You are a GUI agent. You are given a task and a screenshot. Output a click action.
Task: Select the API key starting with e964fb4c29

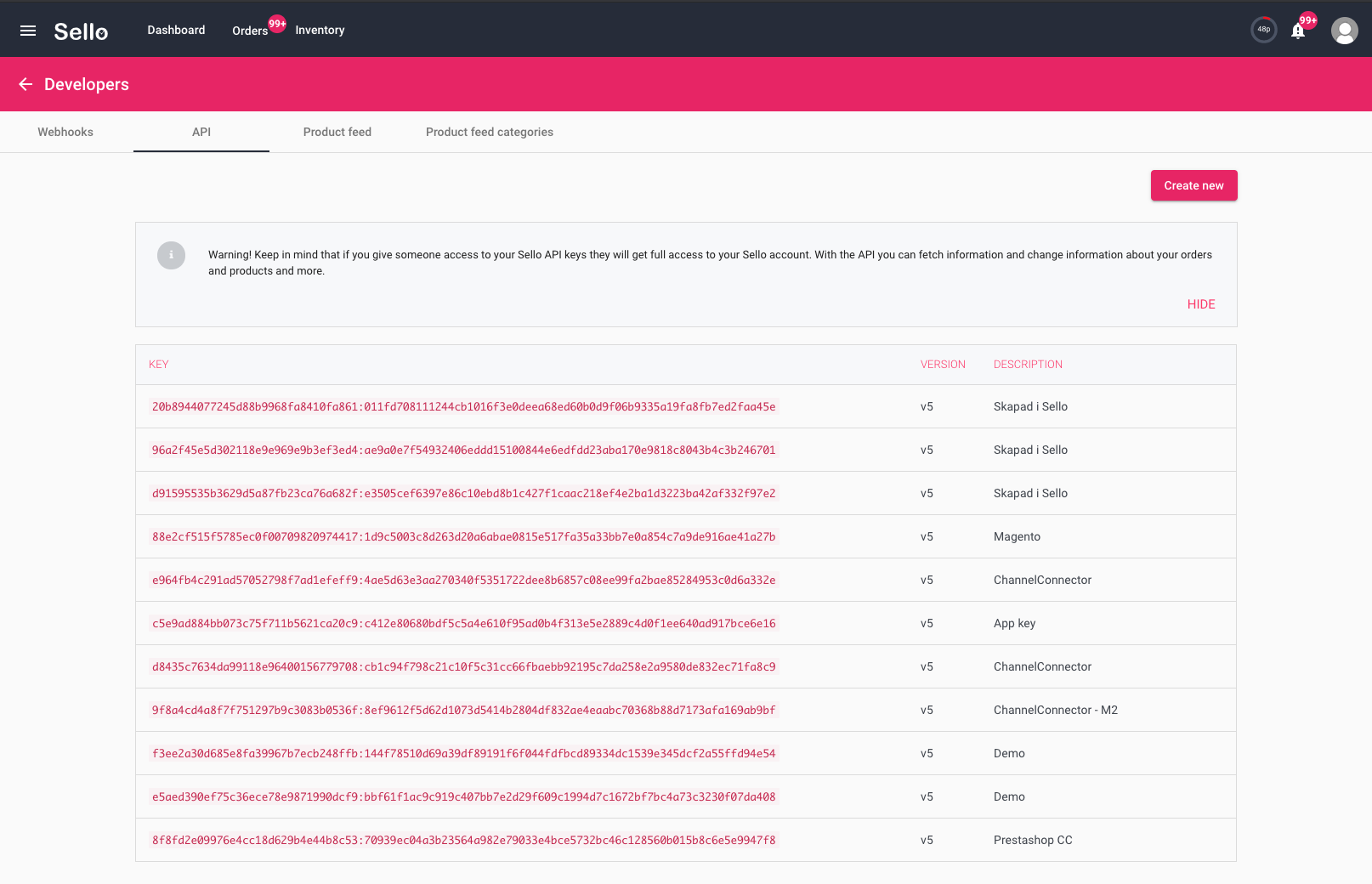point(464,581)
